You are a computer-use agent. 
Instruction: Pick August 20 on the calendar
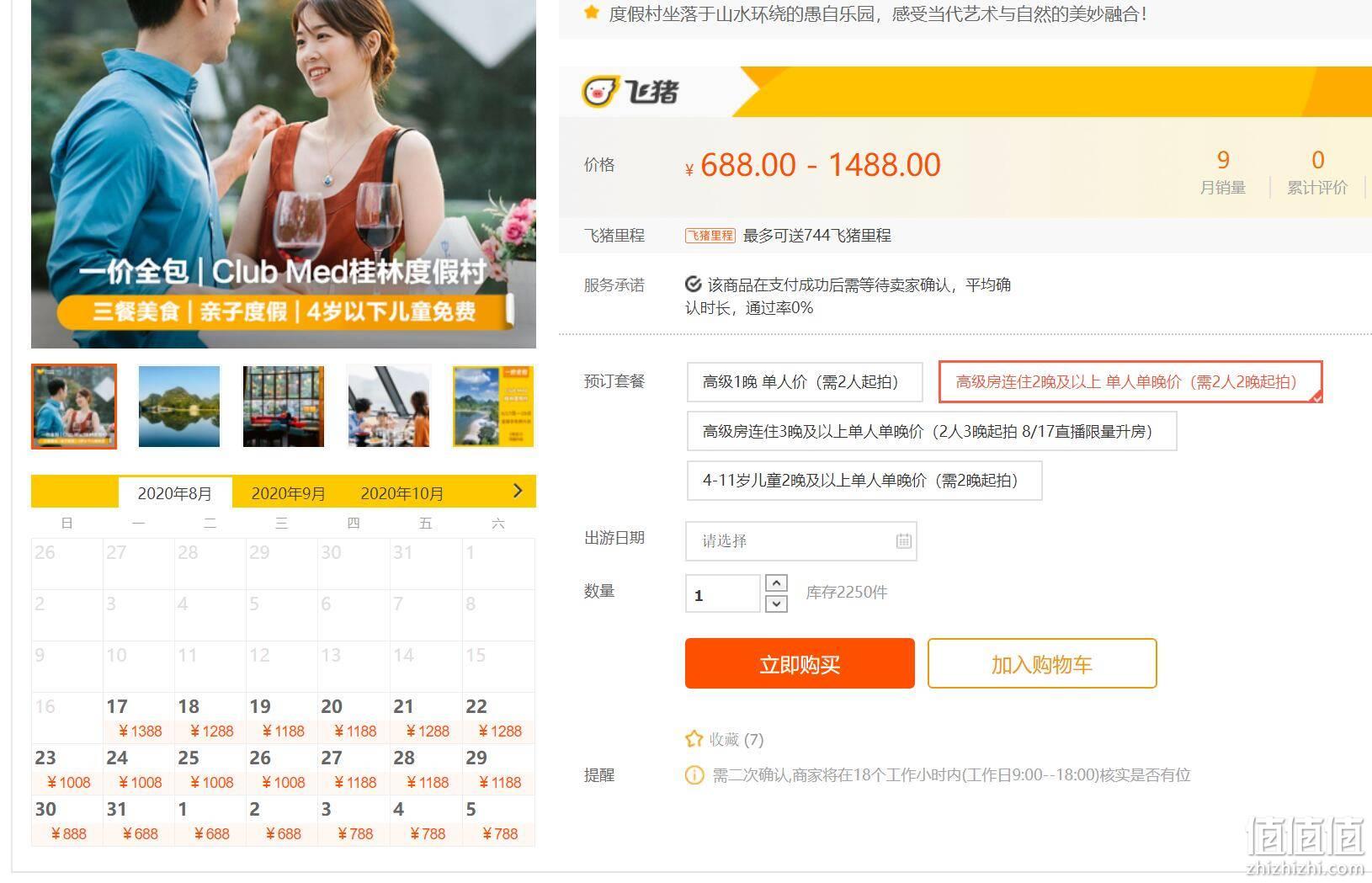click(354, 717)
